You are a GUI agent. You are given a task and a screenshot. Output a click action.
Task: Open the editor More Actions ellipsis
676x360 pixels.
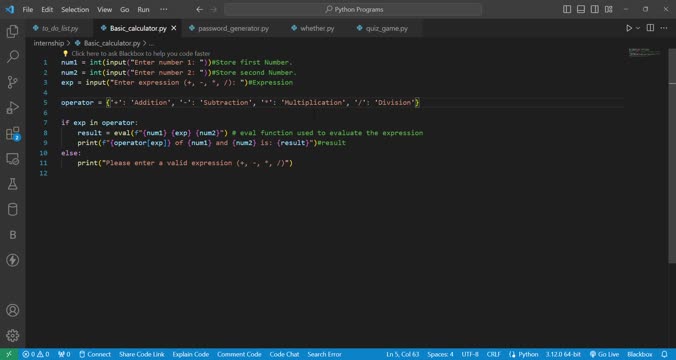664,28
